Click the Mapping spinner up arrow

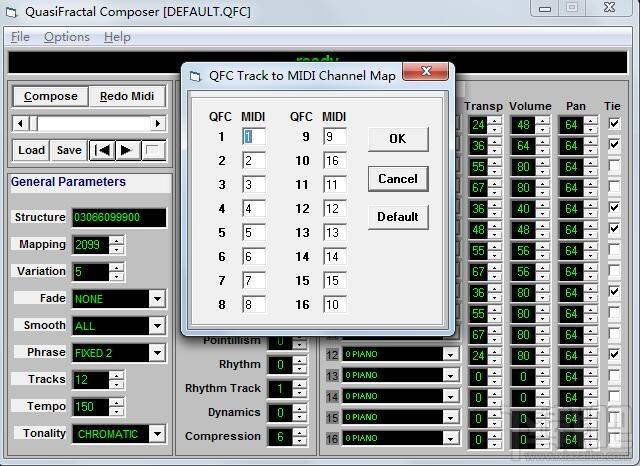(x=117, y=240)
